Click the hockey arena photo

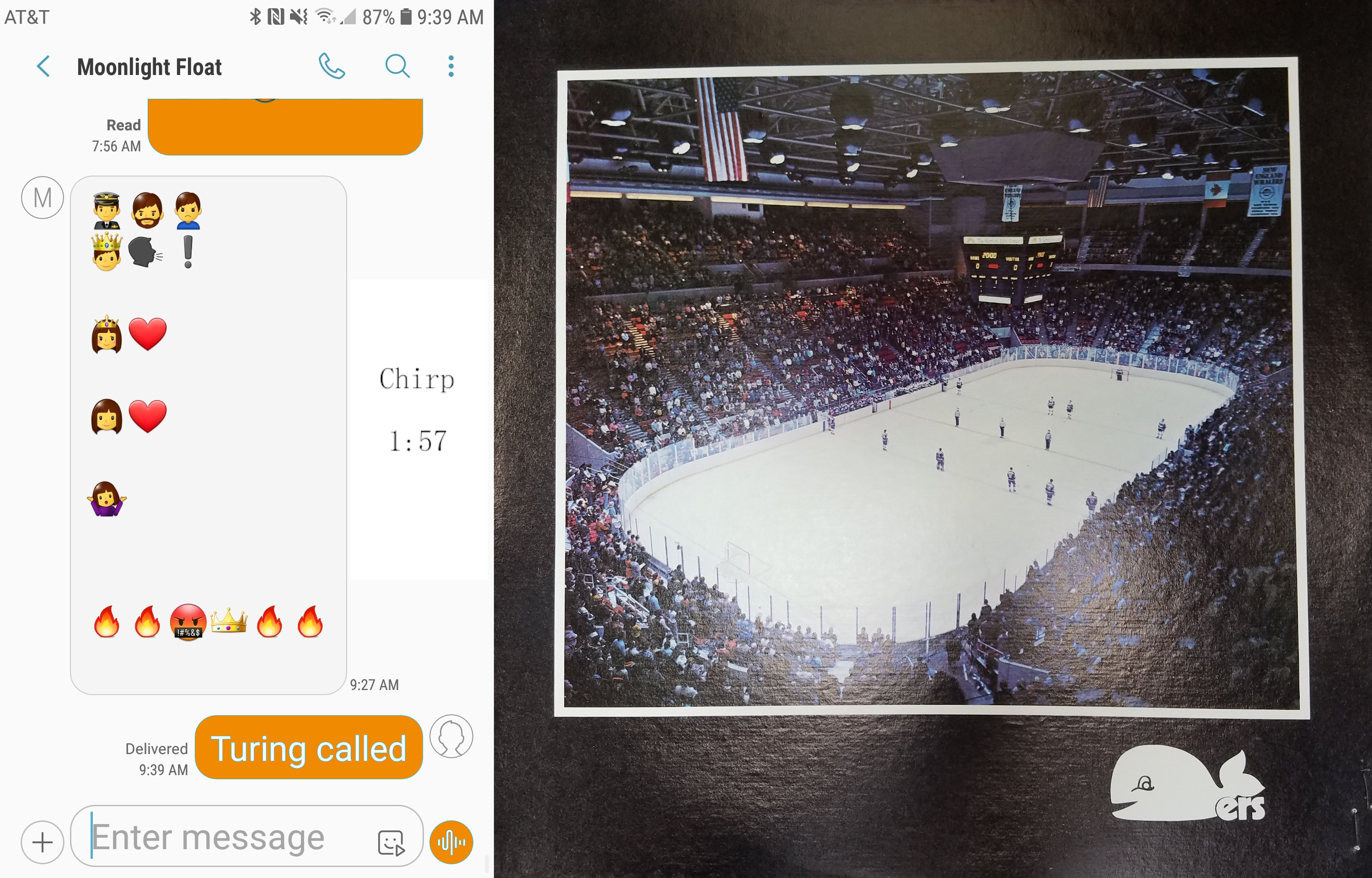click(932, 388)
